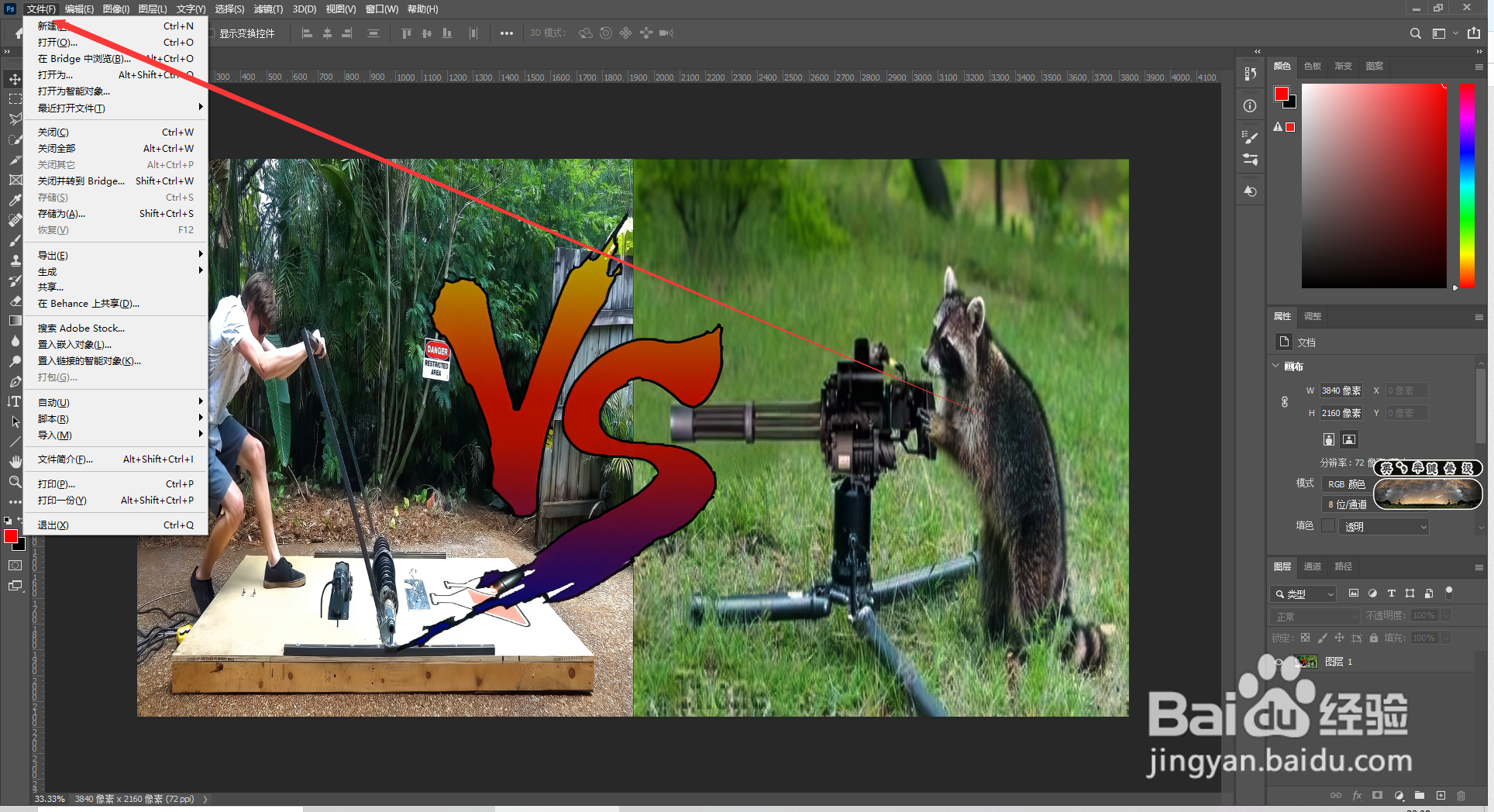Switch to the 通道 tab

1313,566
